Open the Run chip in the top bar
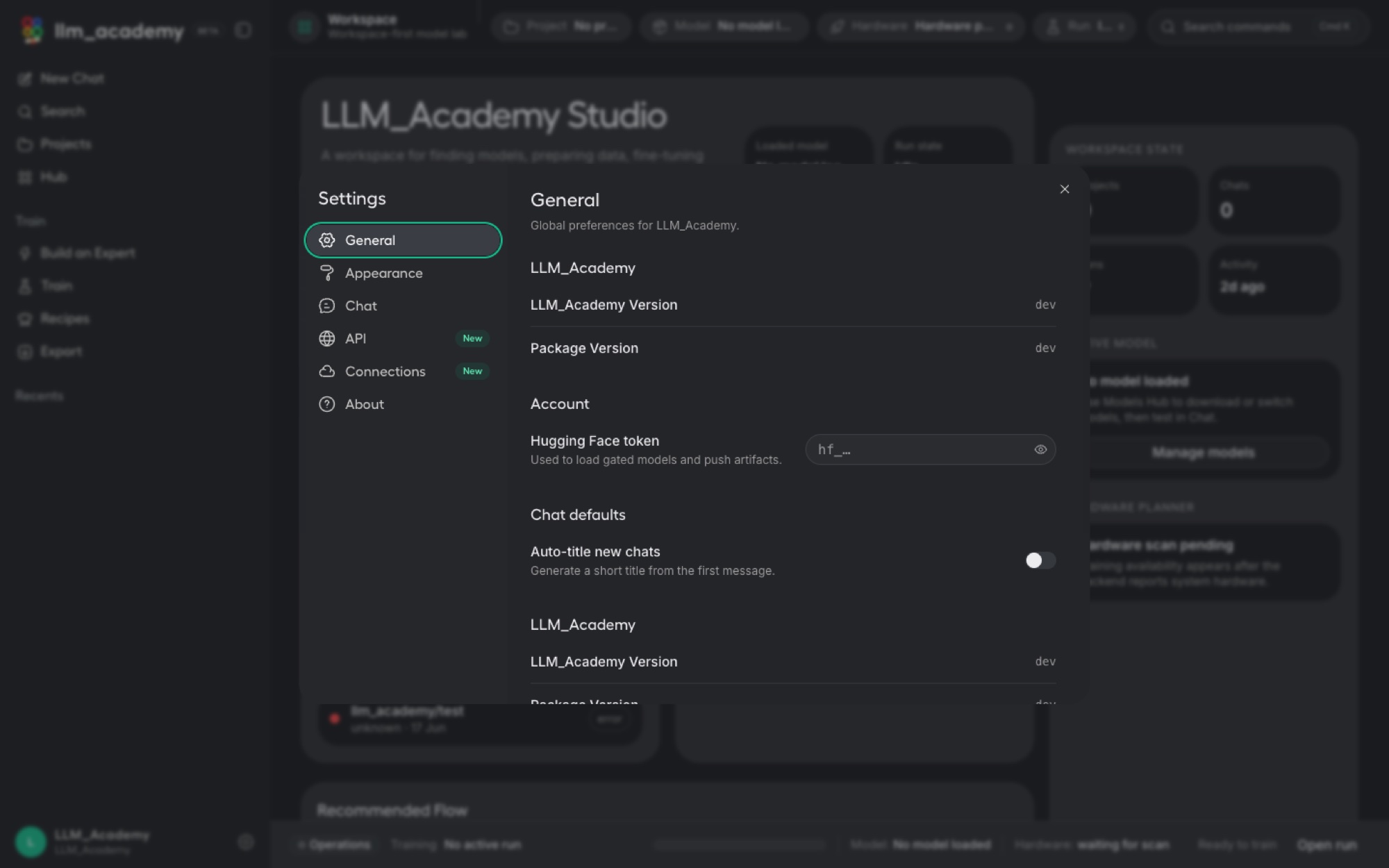 (x=1085, y=26)
